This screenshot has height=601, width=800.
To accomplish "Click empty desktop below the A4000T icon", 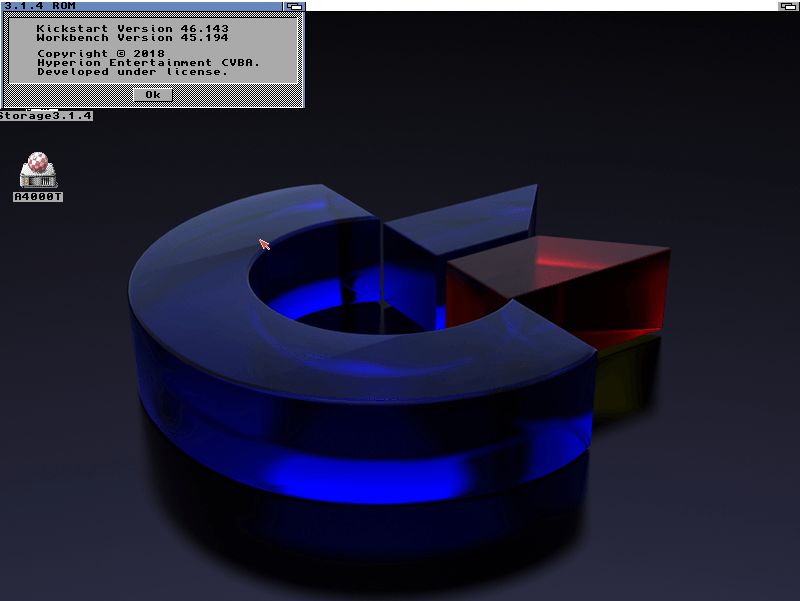I will pyautogui.click(x=38, y=300).
